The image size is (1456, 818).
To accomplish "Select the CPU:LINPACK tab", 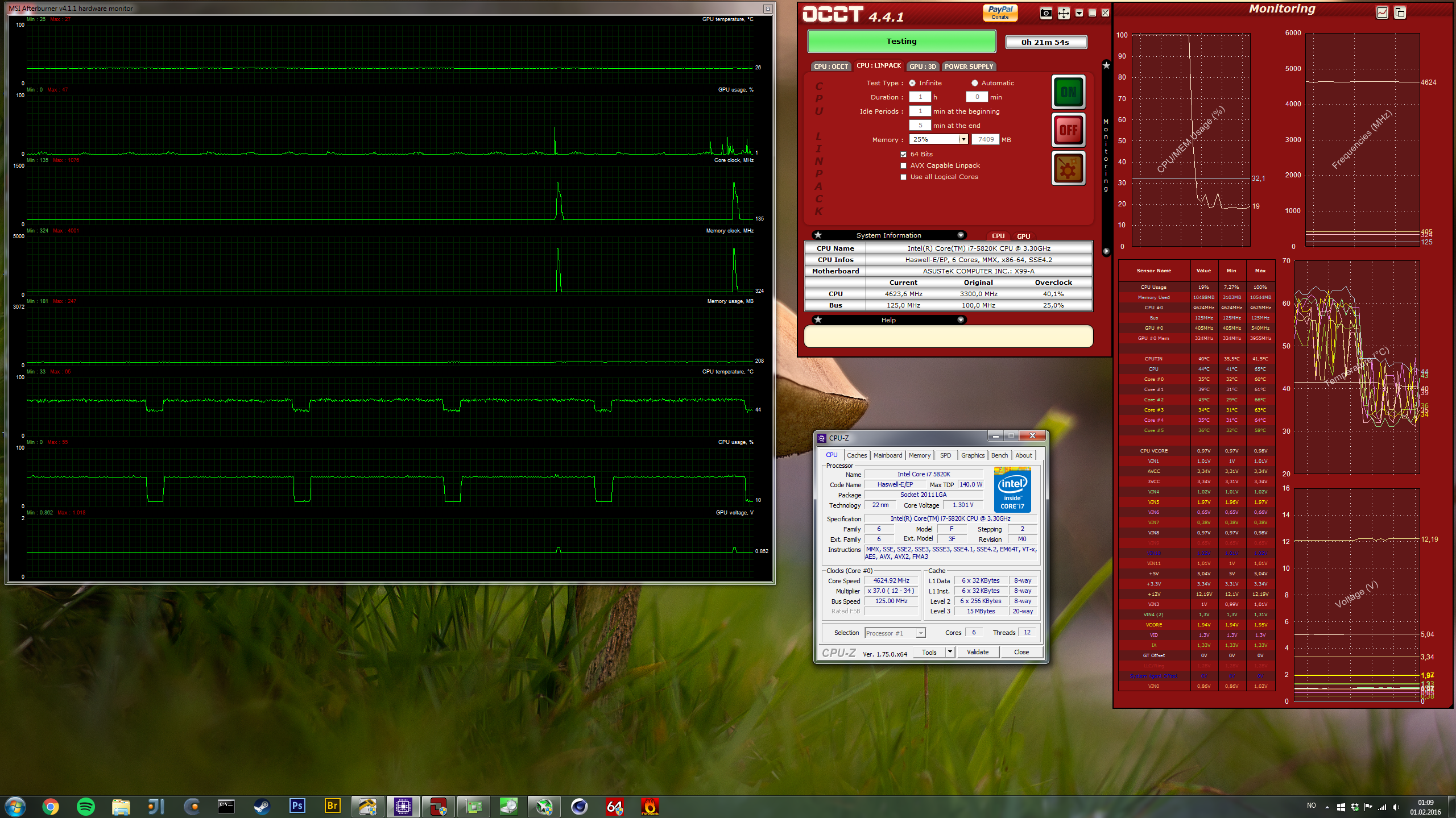I will 879,66.
